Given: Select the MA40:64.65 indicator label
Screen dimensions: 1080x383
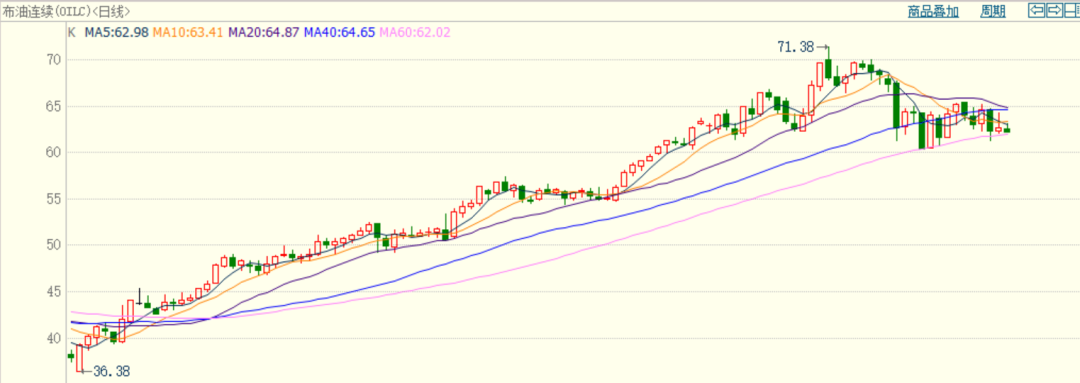Looking at the screenshot, I should pos(340,32).
